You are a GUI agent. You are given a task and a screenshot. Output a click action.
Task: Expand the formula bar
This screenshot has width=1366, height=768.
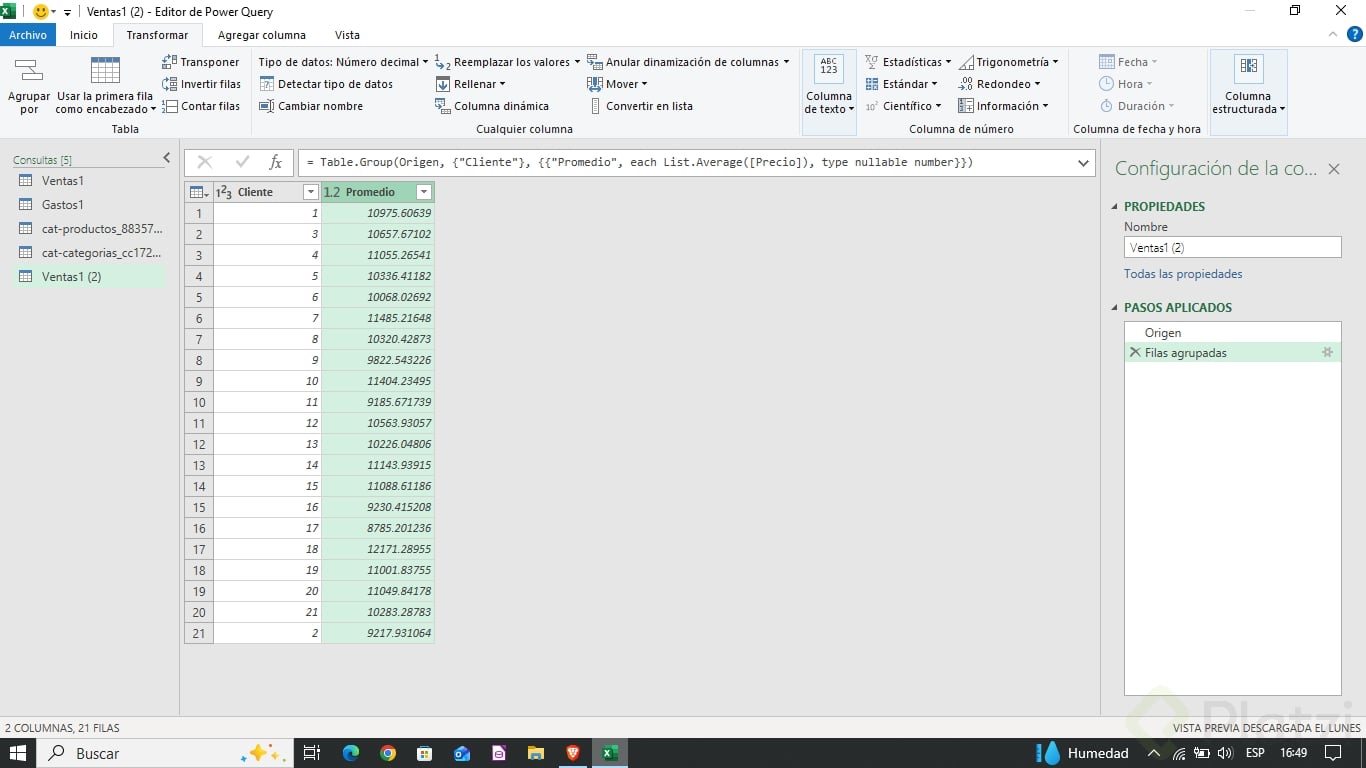1083,162
